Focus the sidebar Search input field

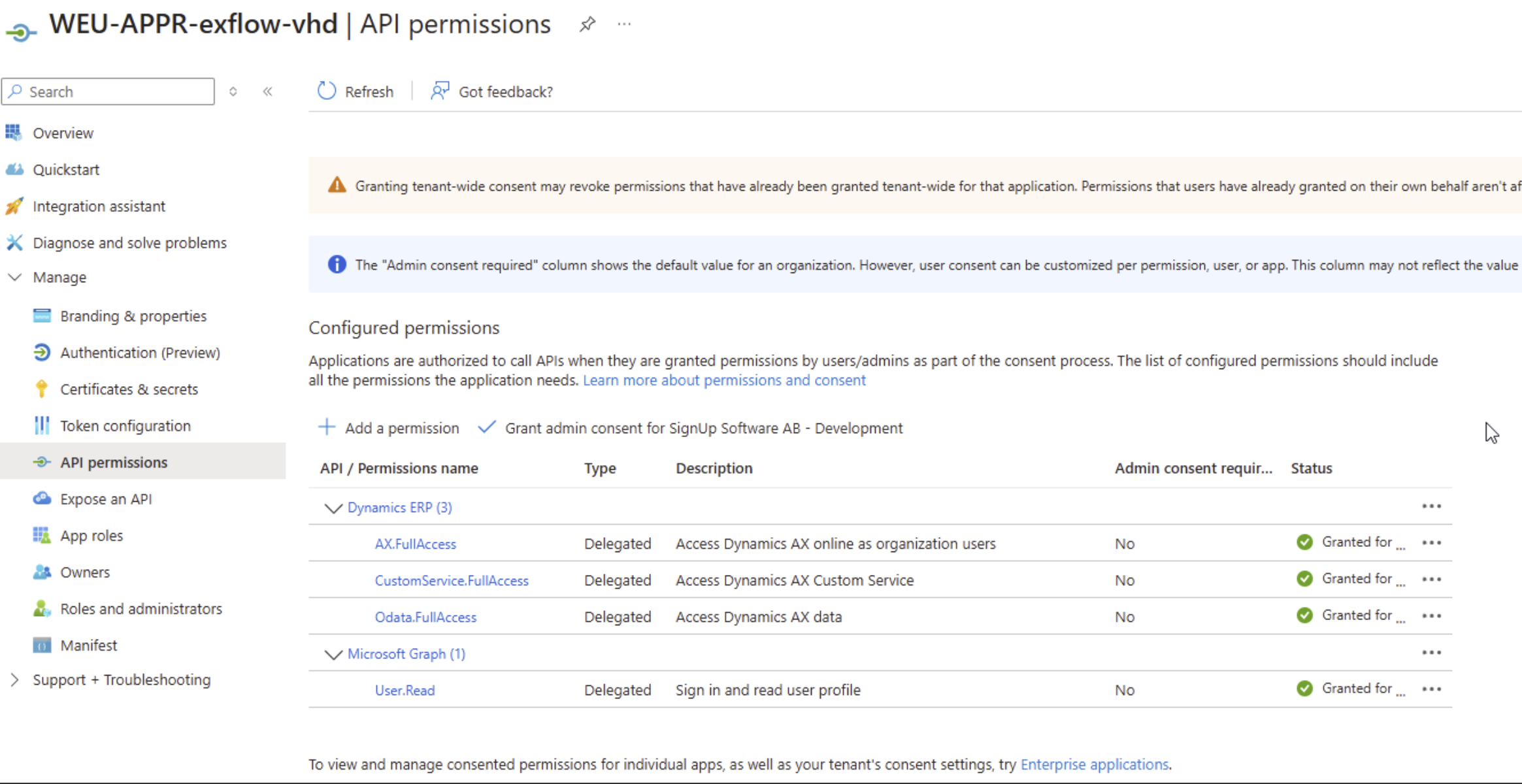(108, 91)
